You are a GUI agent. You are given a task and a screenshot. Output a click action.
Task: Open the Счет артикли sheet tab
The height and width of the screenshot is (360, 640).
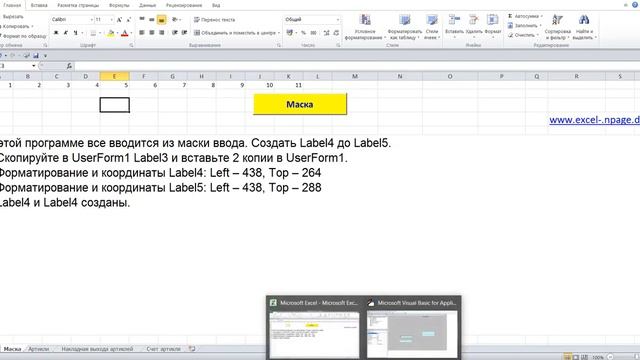(x=163, y=349)
